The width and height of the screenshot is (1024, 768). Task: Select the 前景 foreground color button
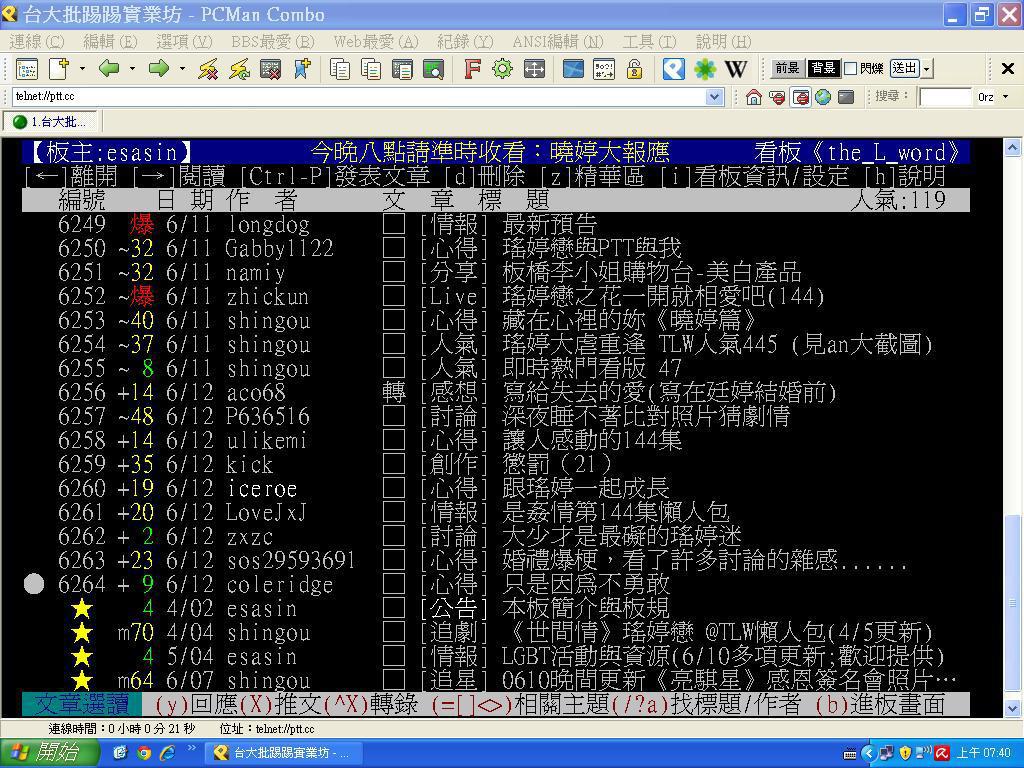click(787, 69)
